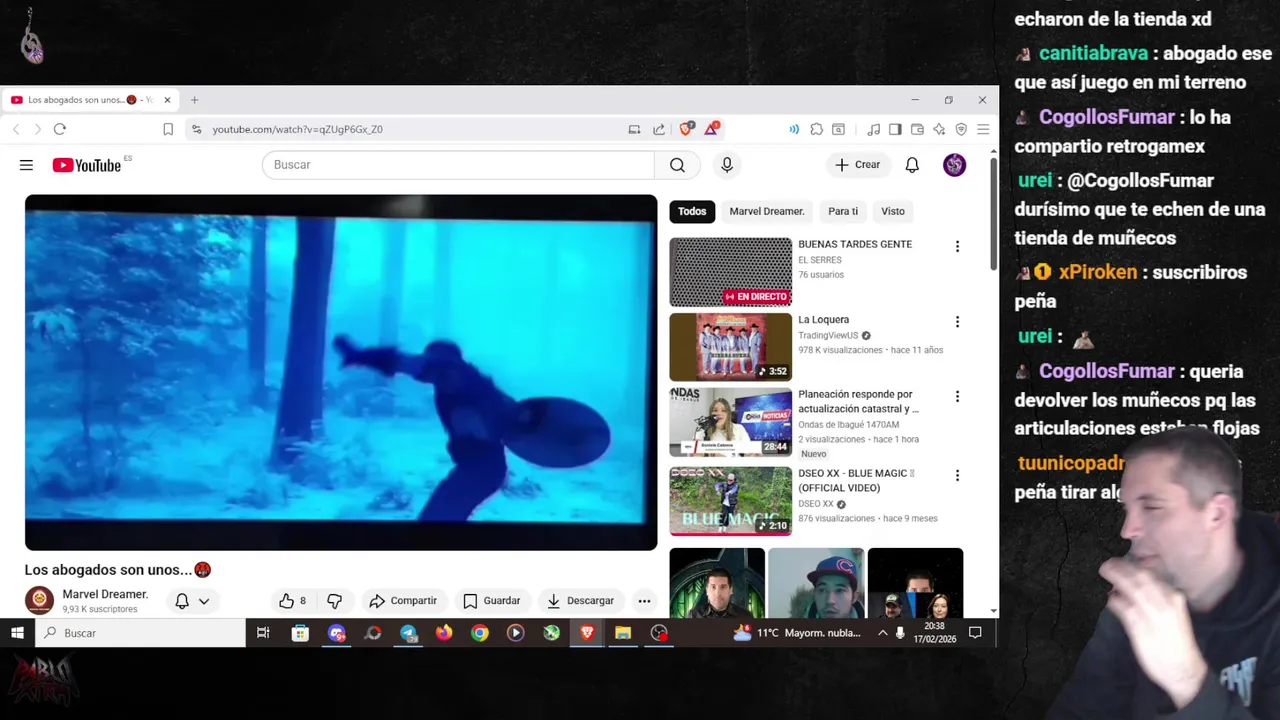
Task: Open Marvel Dreamer channel avatar
Action: [39, 600]
